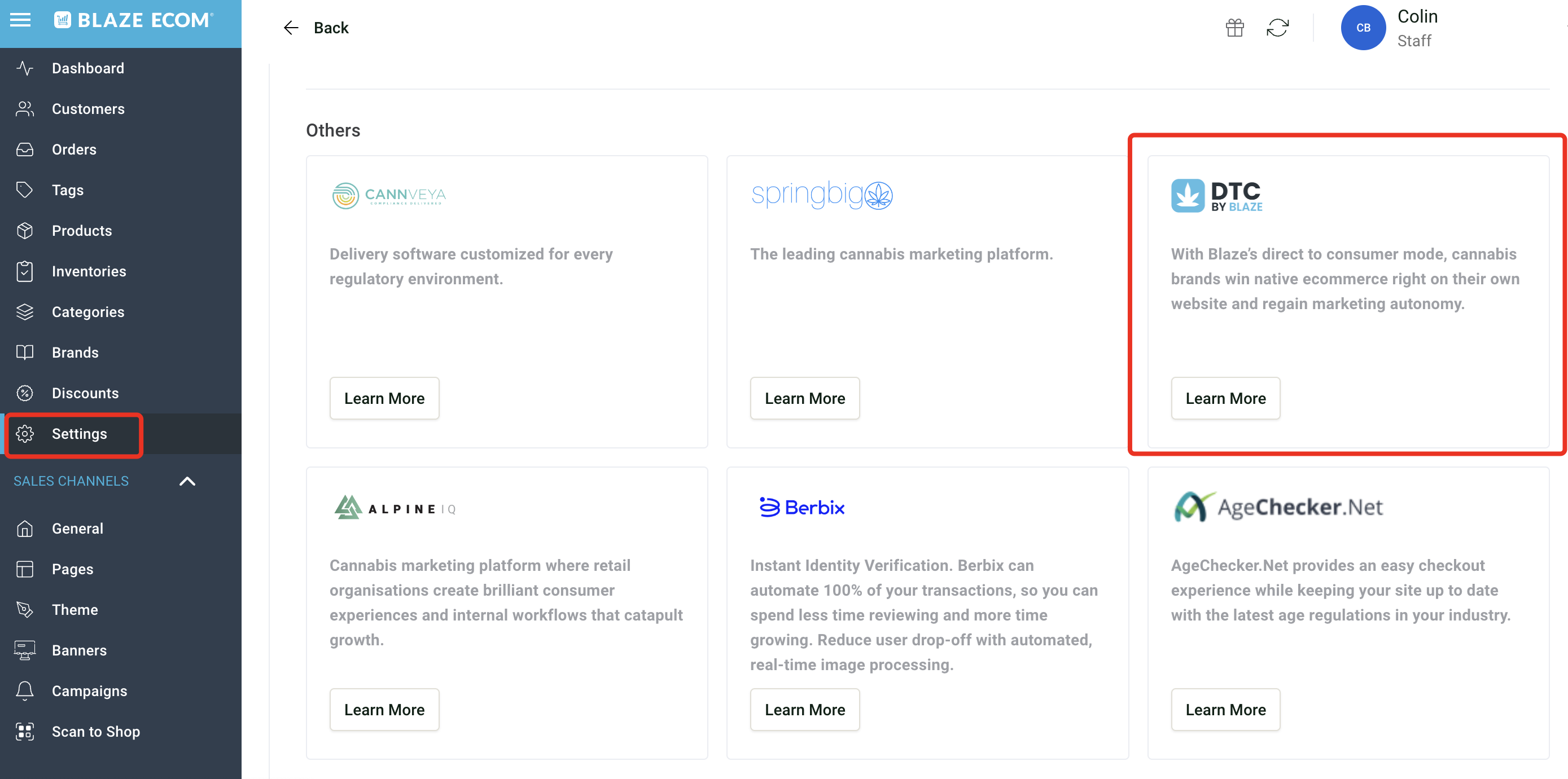
Task: Click the General home icon
Action: (24, 529)
